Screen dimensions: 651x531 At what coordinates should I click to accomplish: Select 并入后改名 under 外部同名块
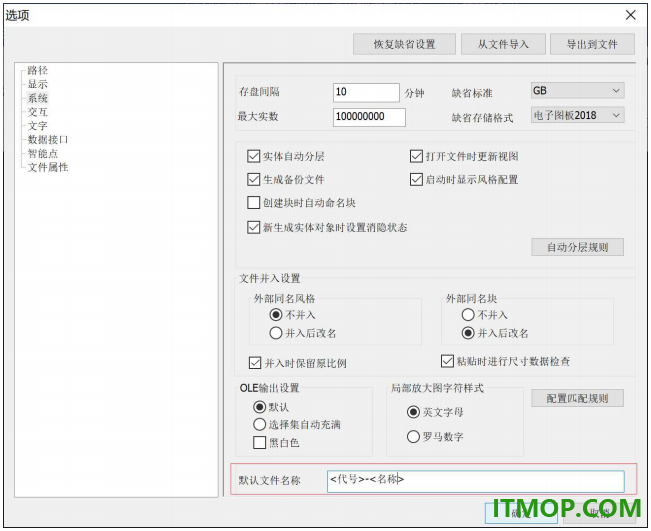point(468,333)
